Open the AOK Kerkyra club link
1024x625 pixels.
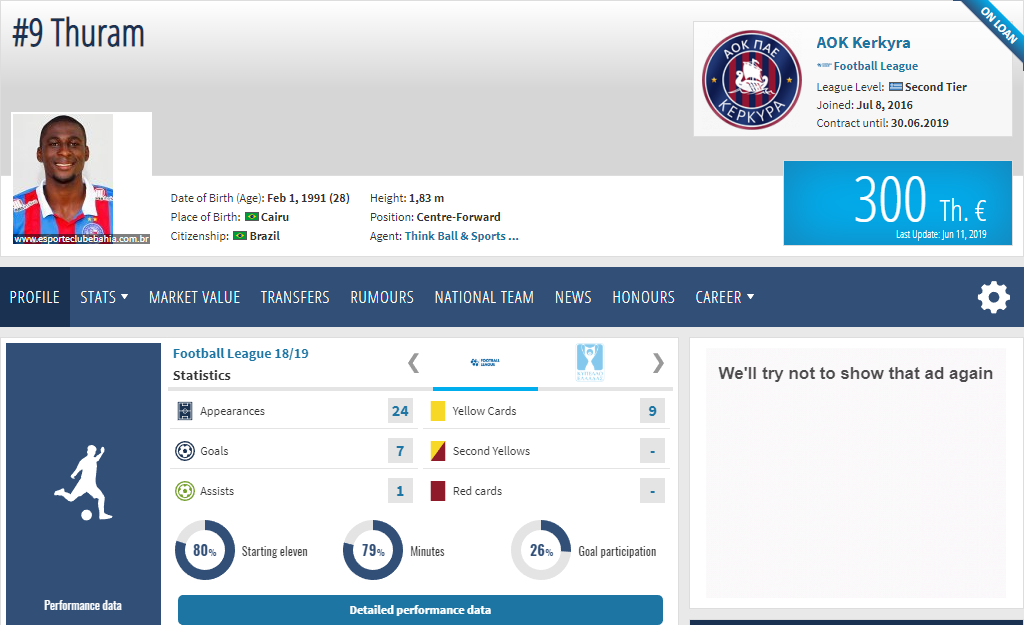coord(863,42)
